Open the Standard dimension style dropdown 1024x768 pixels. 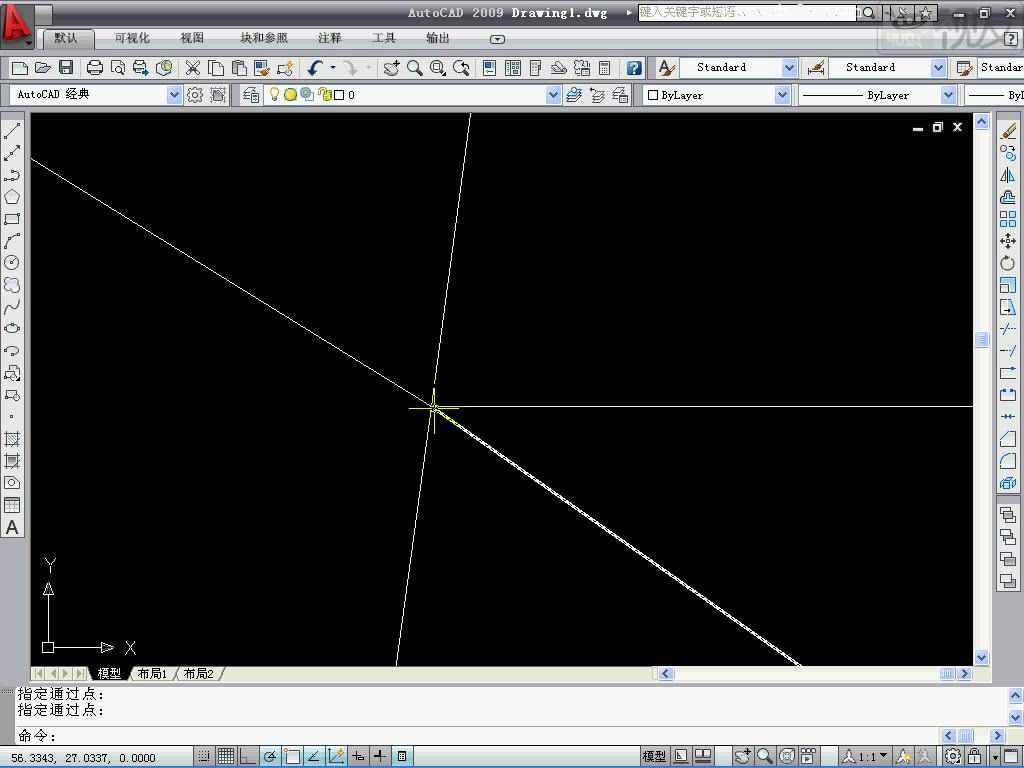938,67
